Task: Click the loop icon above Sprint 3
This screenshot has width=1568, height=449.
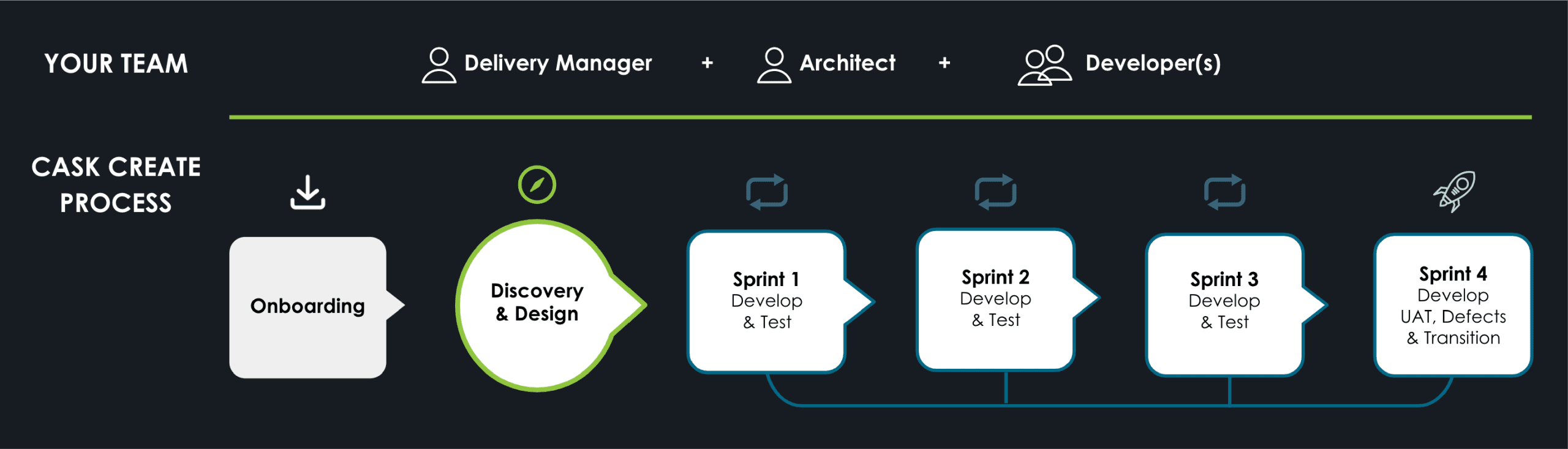Action: pyautogui.click(x=1224, y=192)
